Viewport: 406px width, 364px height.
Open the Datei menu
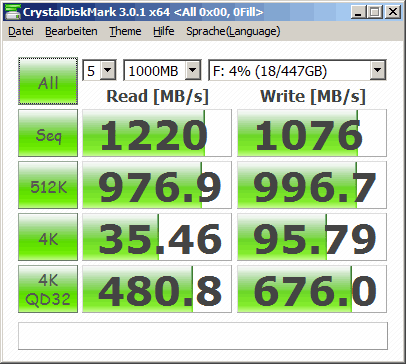point(21,31)
